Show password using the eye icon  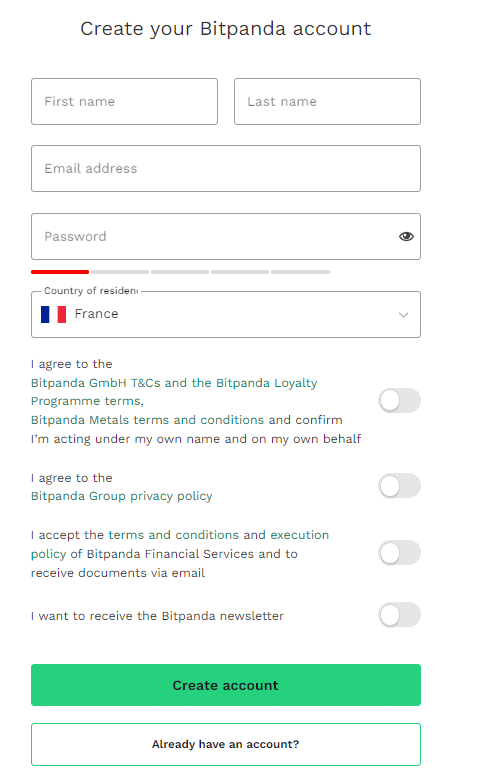coord(406,236)
